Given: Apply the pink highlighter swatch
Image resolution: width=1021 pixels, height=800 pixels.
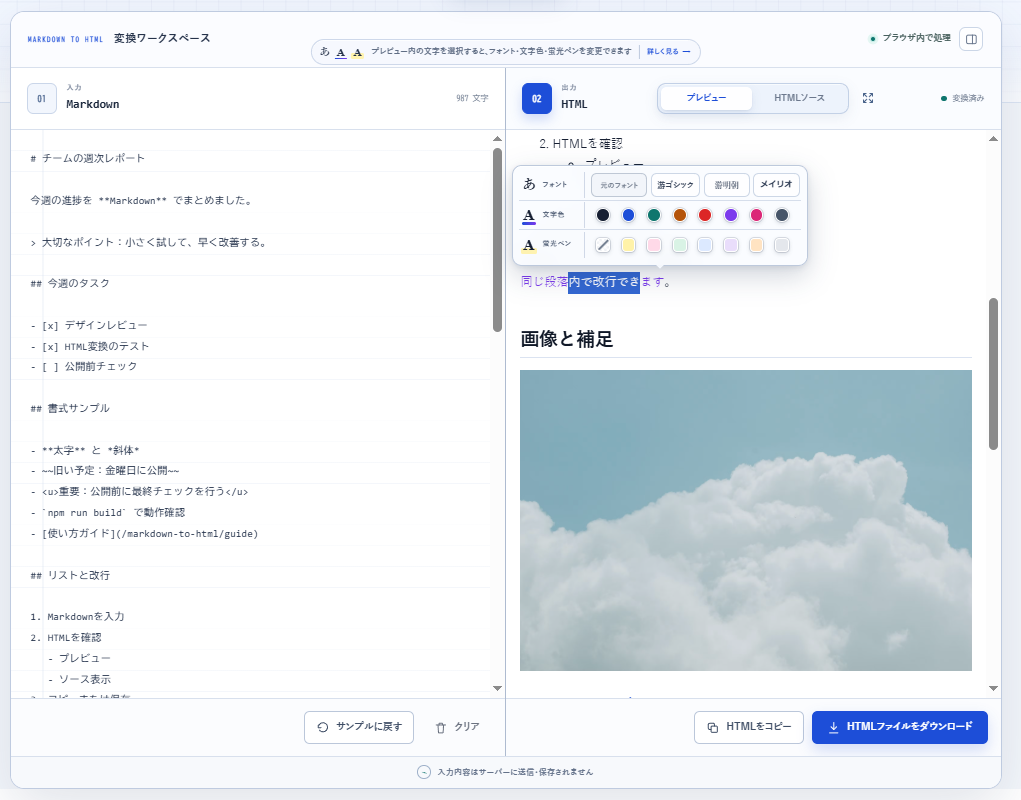Looking at the screenshot, I should click(x=654, y=245).
